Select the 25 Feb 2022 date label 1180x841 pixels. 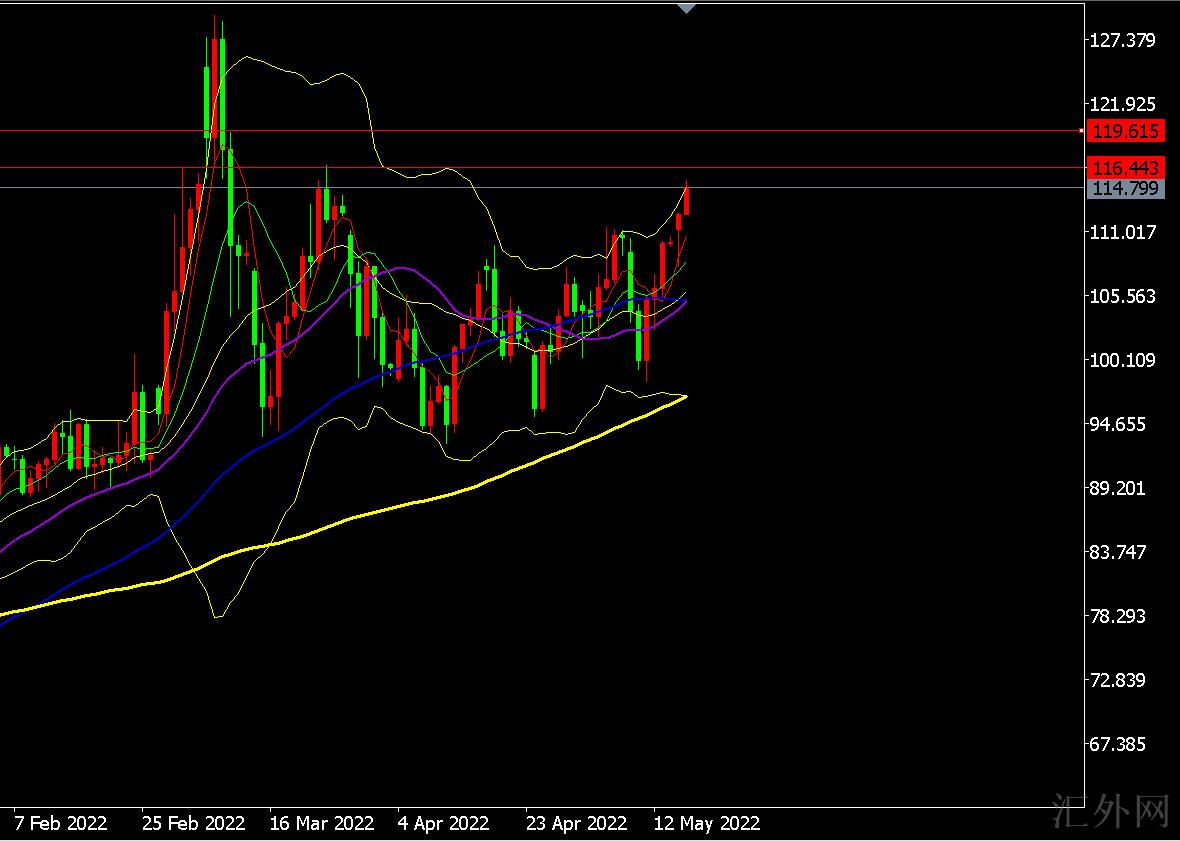click(x=193, y=824)
